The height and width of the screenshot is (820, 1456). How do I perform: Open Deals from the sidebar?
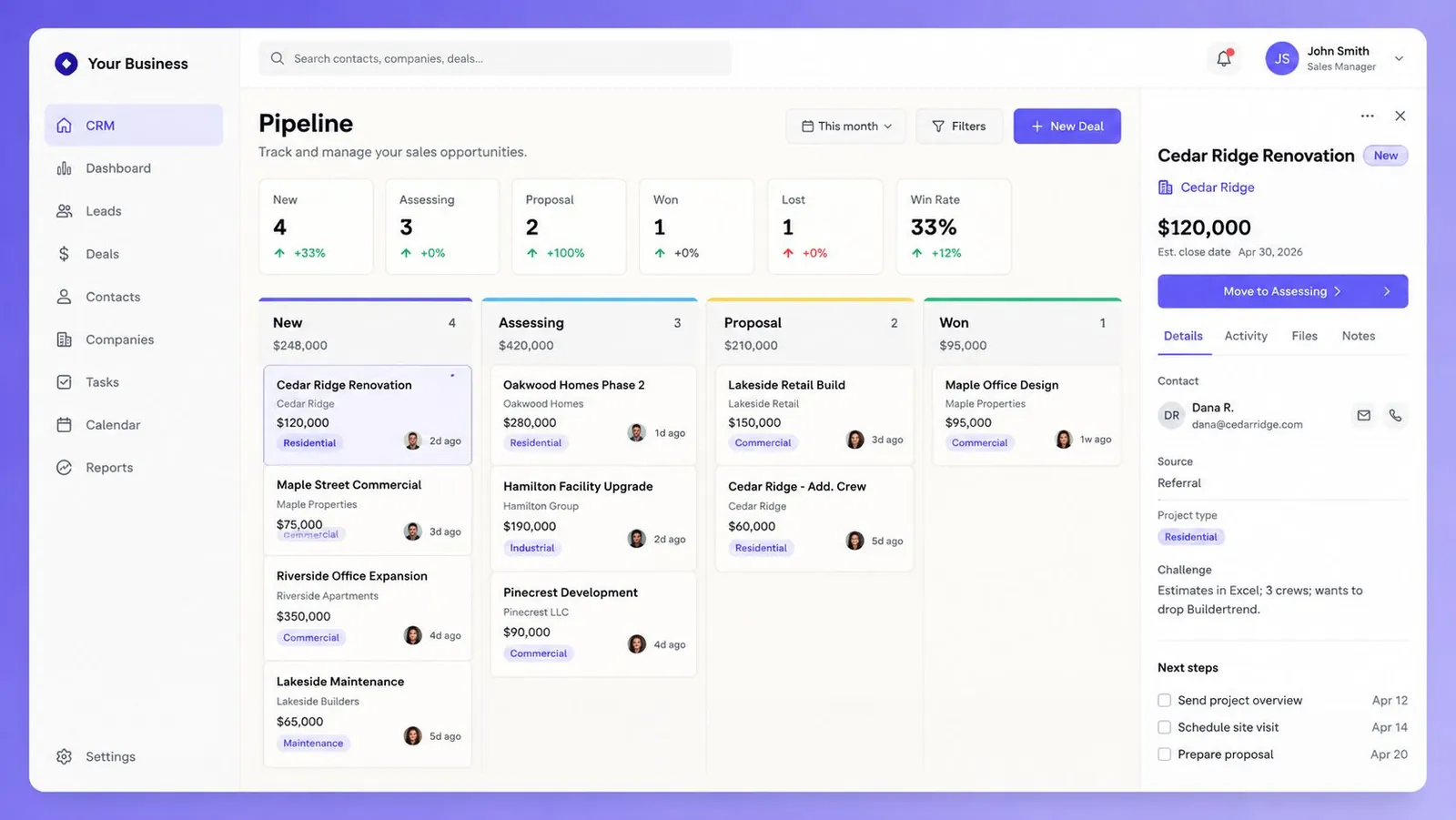pyautogui.click(x=134, y=254)
